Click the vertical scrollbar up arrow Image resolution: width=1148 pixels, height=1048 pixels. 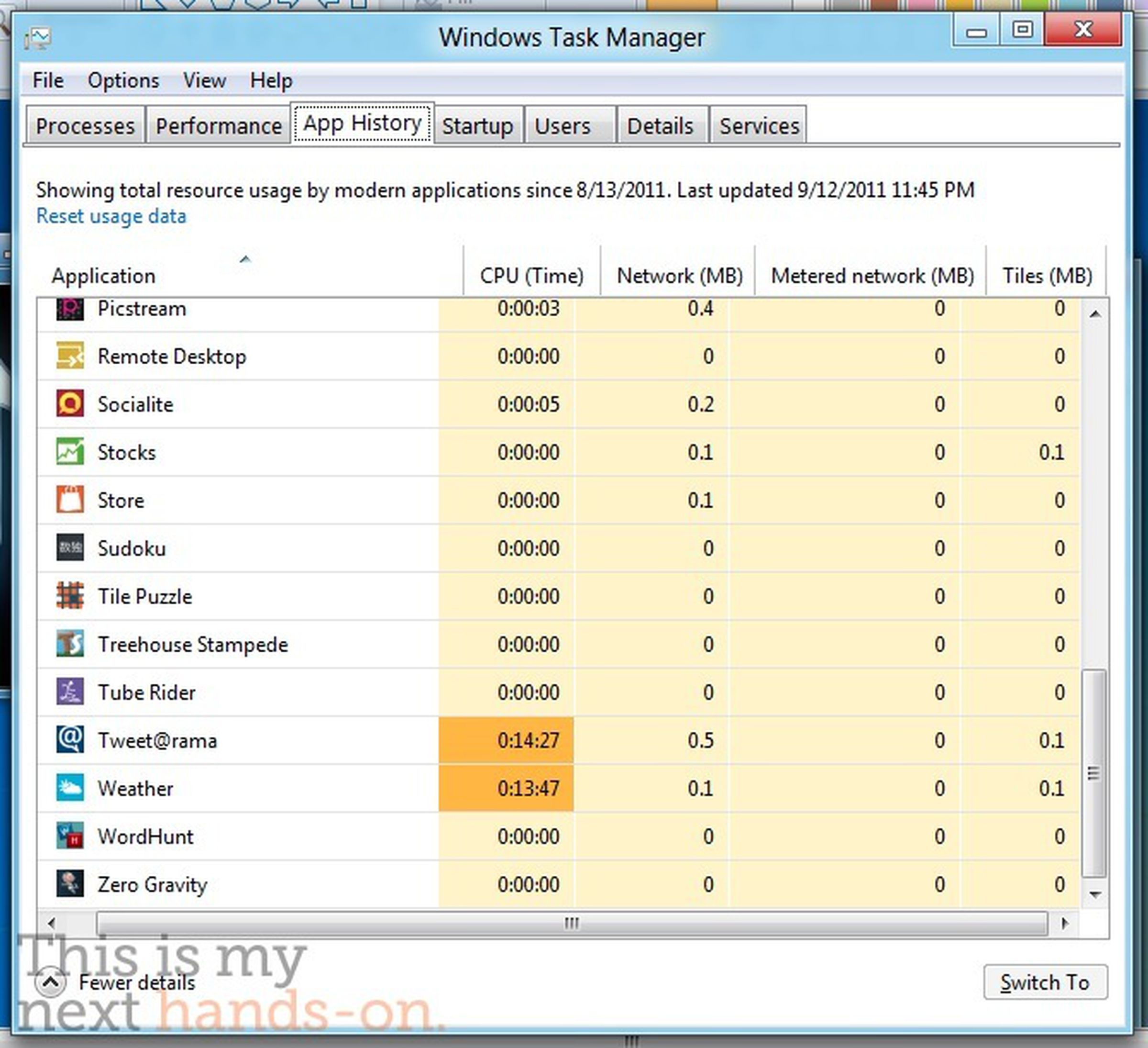[x=1094, y=314]
